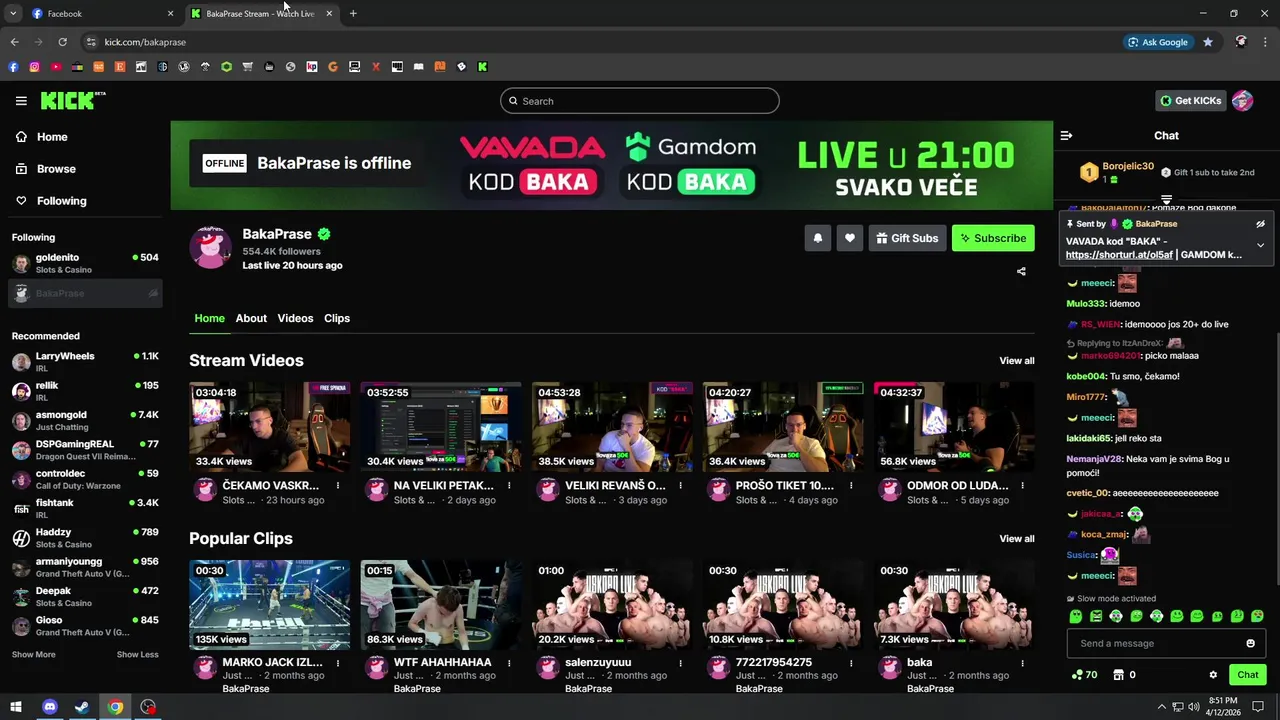Click View all for Stream Videos
Screen dimensions: 1280x720
coord(1017,361)
